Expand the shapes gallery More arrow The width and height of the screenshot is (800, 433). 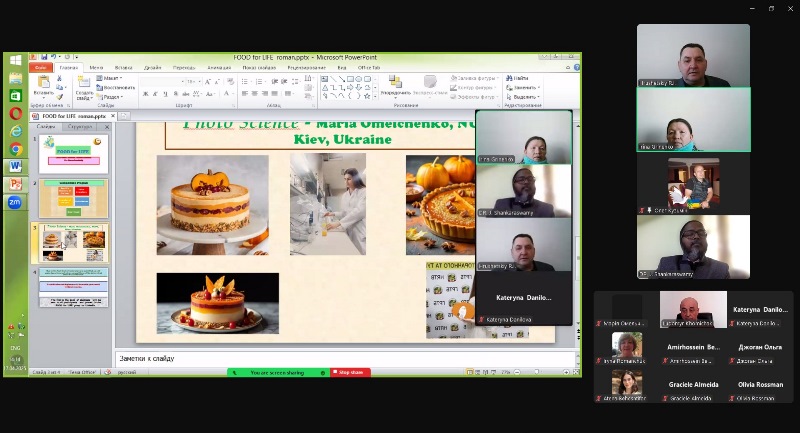[x=375, y=96]
